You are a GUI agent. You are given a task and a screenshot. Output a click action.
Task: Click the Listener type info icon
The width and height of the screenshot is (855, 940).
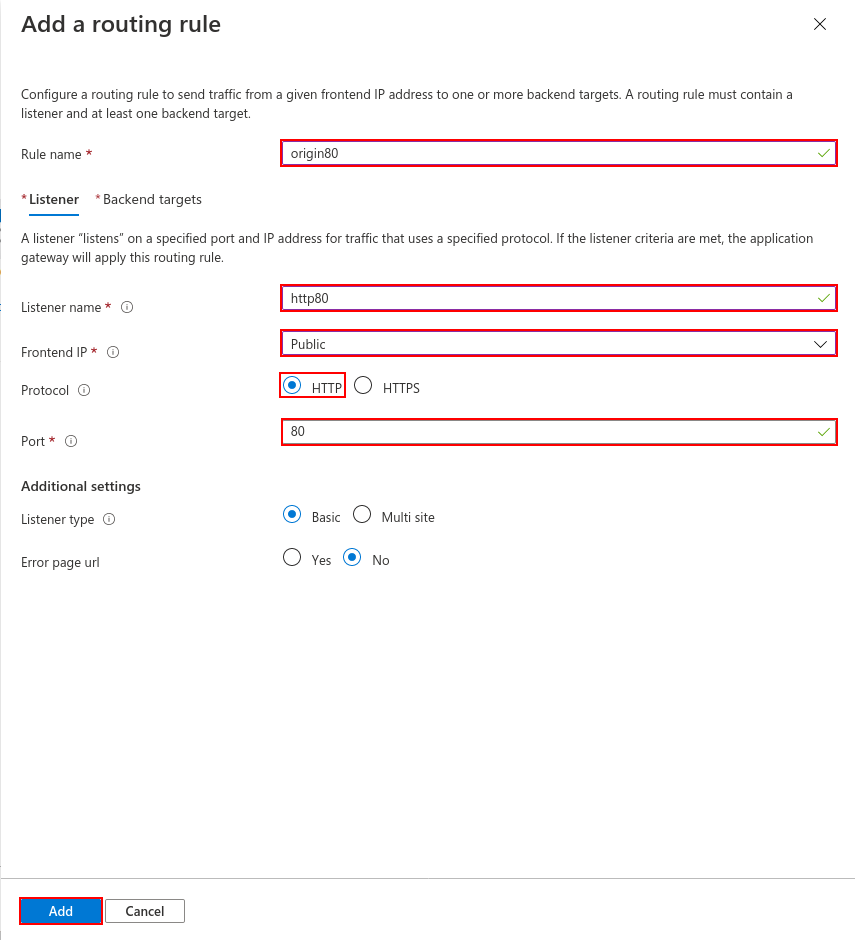coord(109,519)
